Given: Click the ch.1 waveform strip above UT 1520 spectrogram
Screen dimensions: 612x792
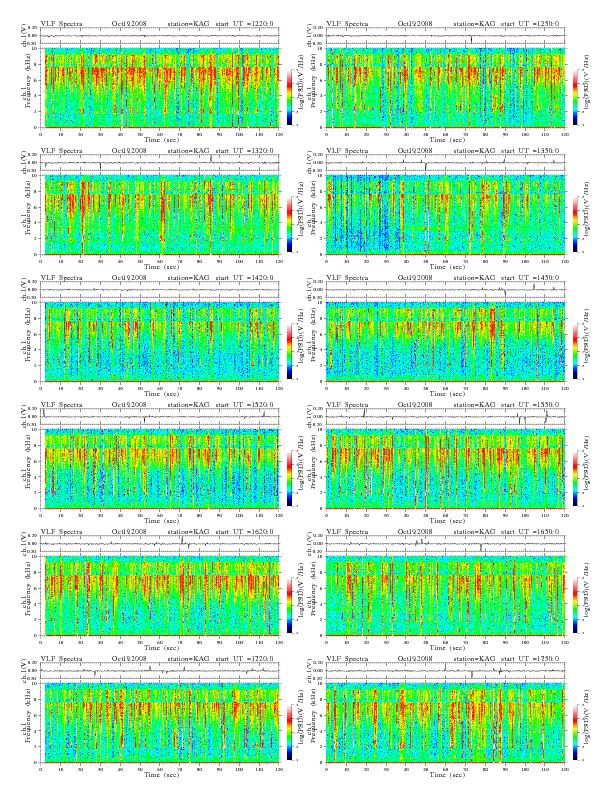Looking at the screenshot, I should 160,417.
